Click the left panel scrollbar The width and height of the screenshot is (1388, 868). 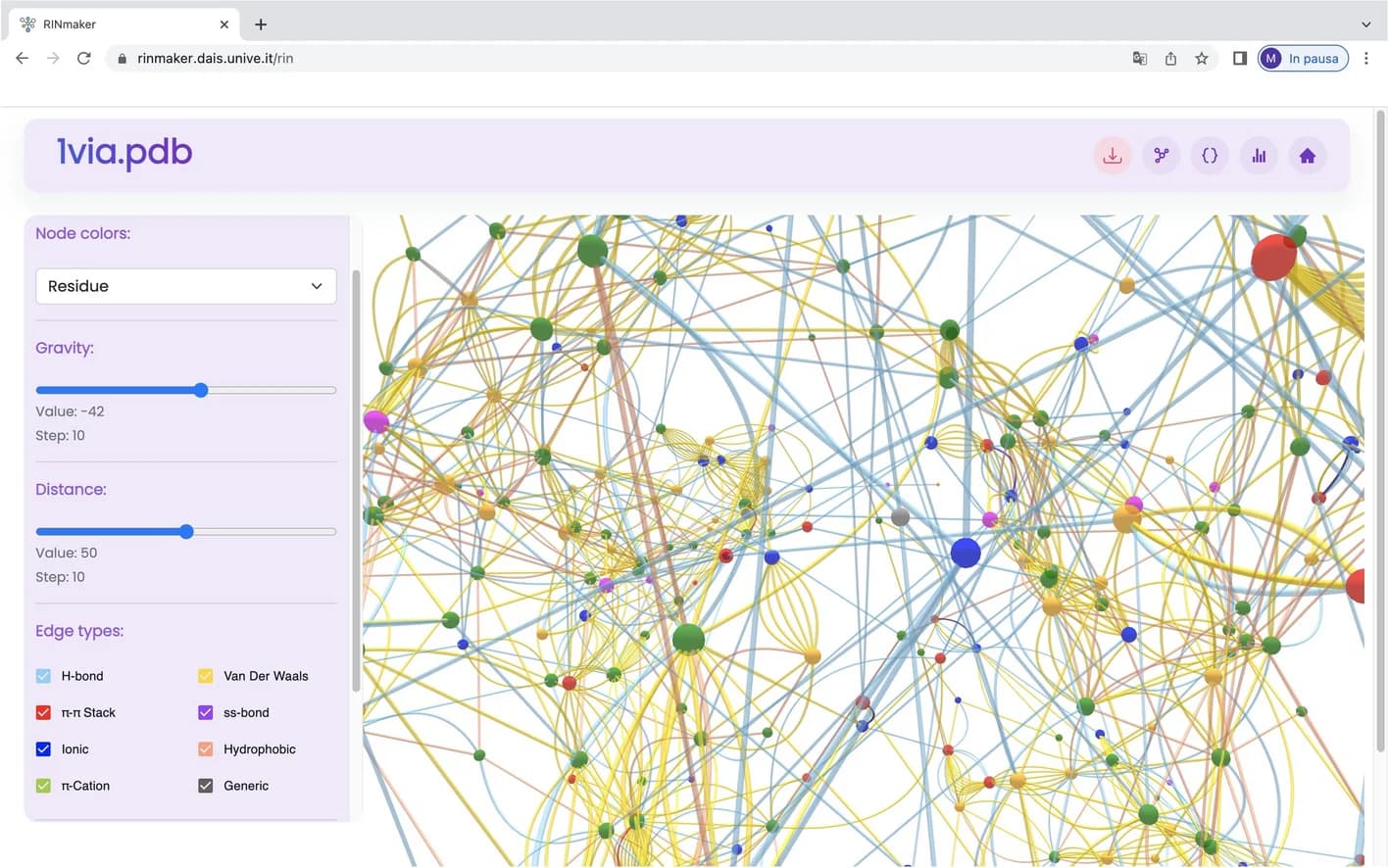click(x=356, y=480)
